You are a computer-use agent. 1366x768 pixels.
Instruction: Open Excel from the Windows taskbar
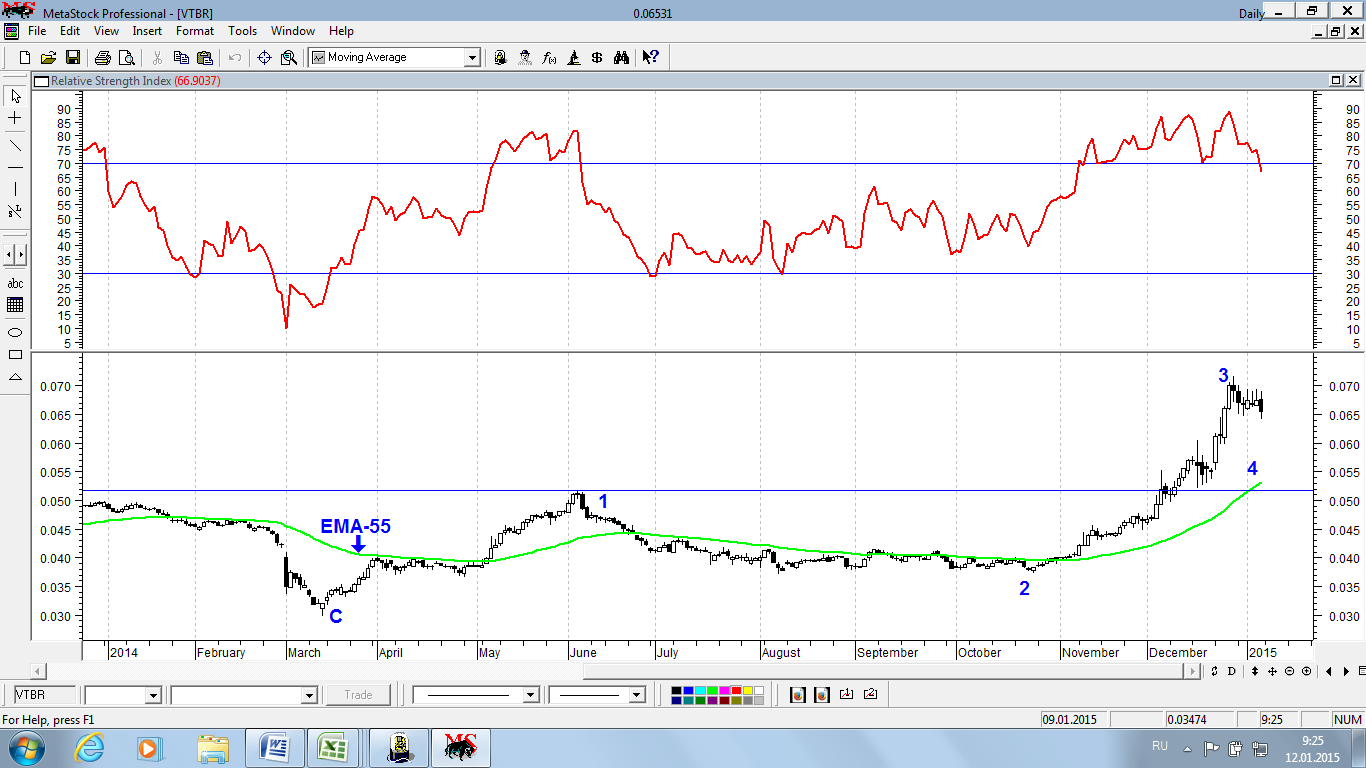point(332,747)
